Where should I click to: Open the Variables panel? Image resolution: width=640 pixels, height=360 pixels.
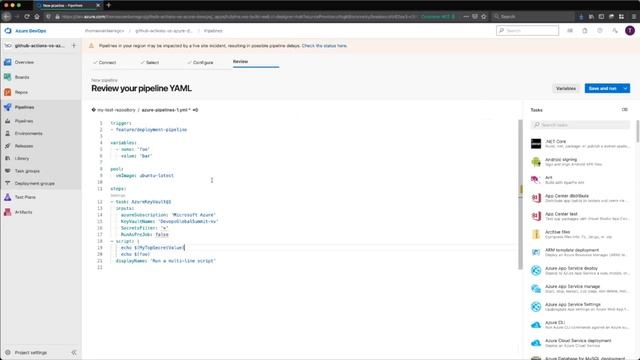[566, 89]
